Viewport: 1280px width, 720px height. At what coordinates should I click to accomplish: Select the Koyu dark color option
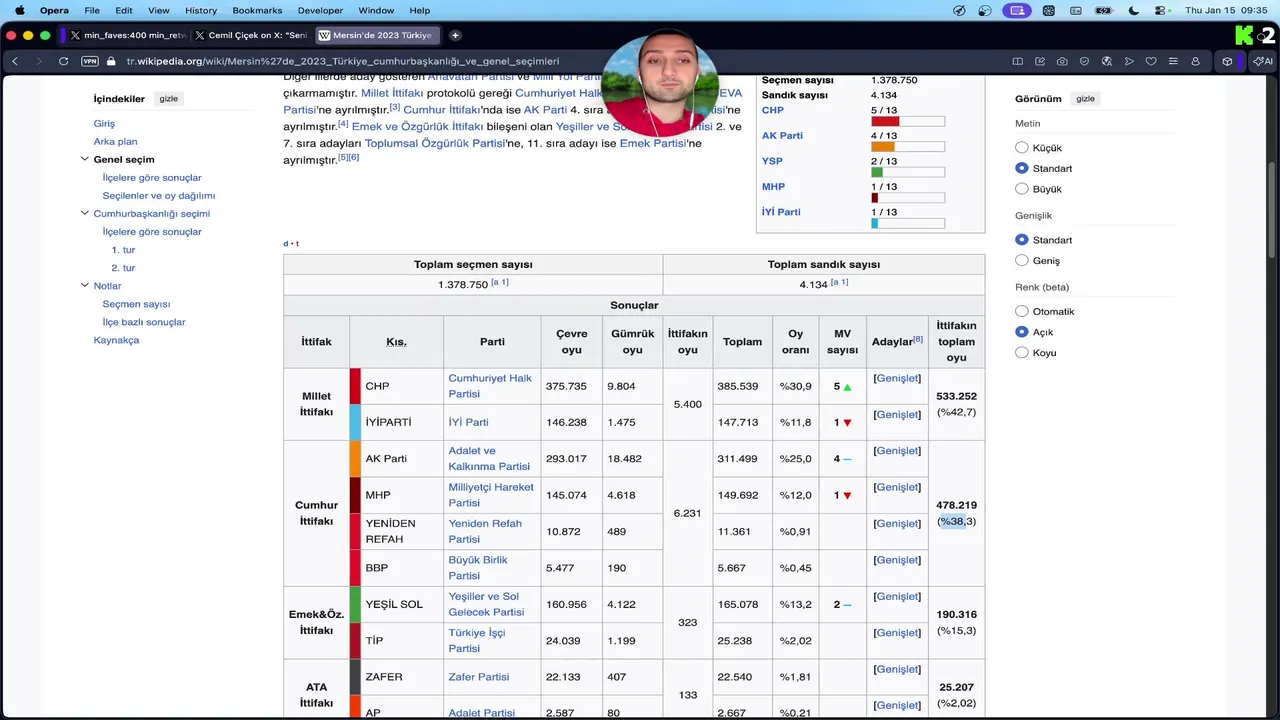(x=1022, y=352)
